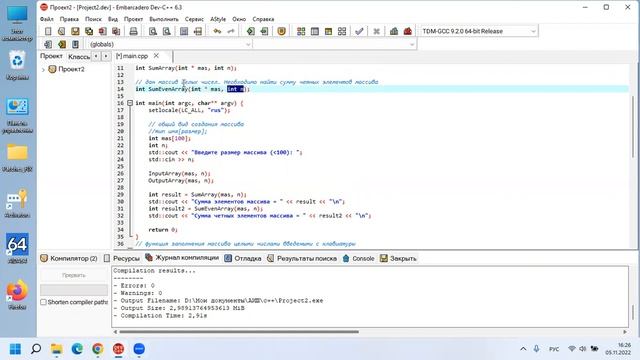The width and height of the screenshot is (640, 360).
Task: Click the disabled Прервать button
Action: (x=74, y=276)
